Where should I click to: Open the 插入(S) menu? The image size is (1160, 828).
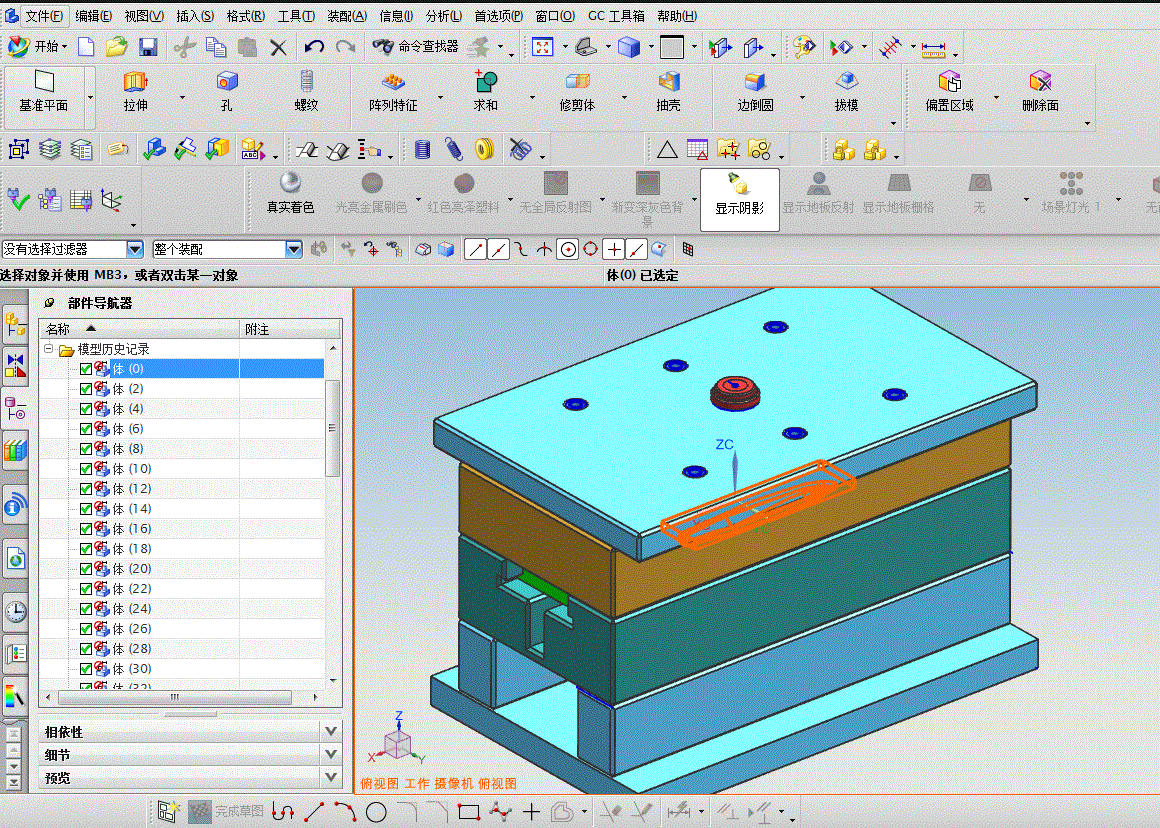(x=195, y=16)
